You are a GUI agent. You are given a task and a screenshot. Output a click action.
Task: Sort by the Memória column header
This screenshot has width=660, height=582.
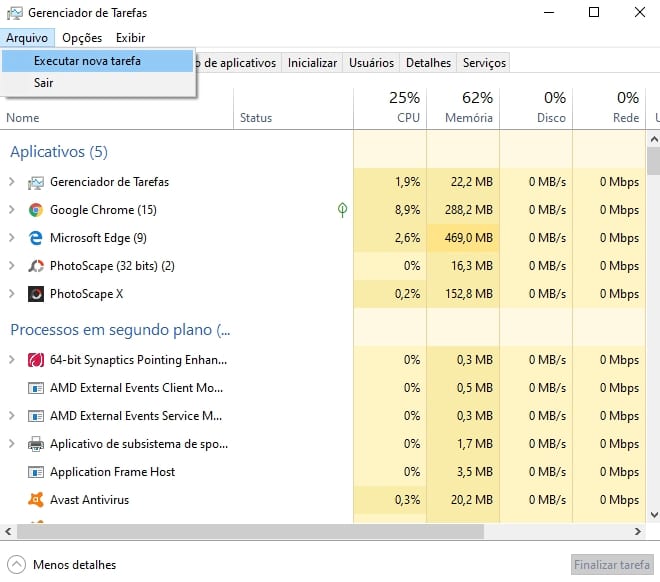point(463,109)
